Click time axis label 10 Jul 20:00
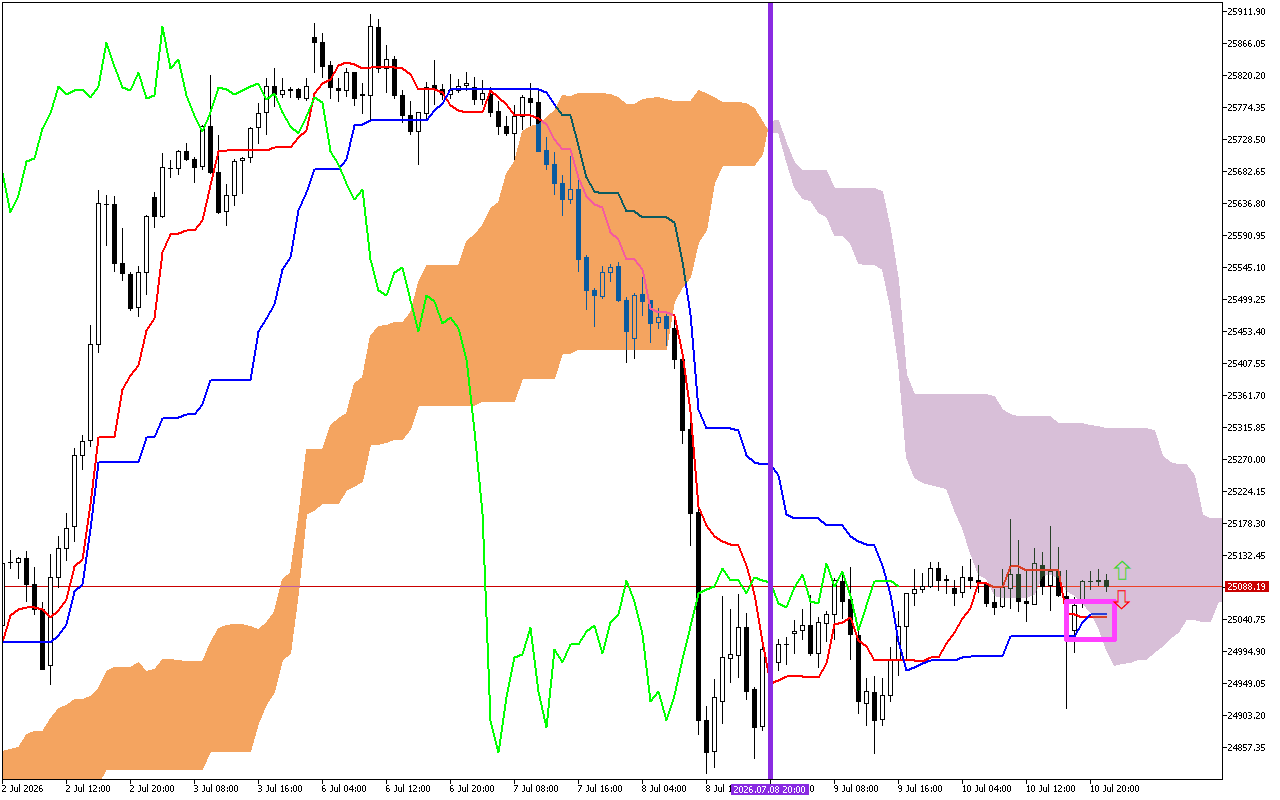 [x=1114, y=788]
